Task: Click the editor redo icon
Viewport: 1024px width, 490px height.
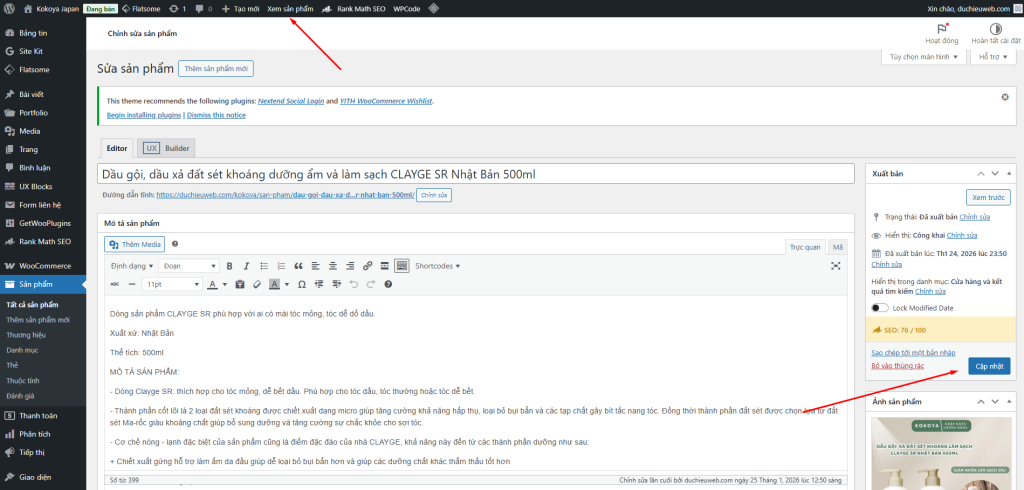Action: (x=371, y=284)
